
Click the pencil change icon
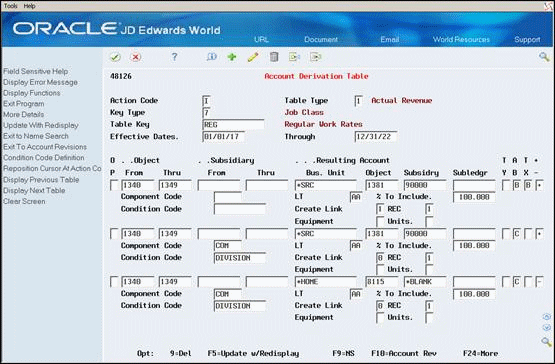click(x=253, y=57)
